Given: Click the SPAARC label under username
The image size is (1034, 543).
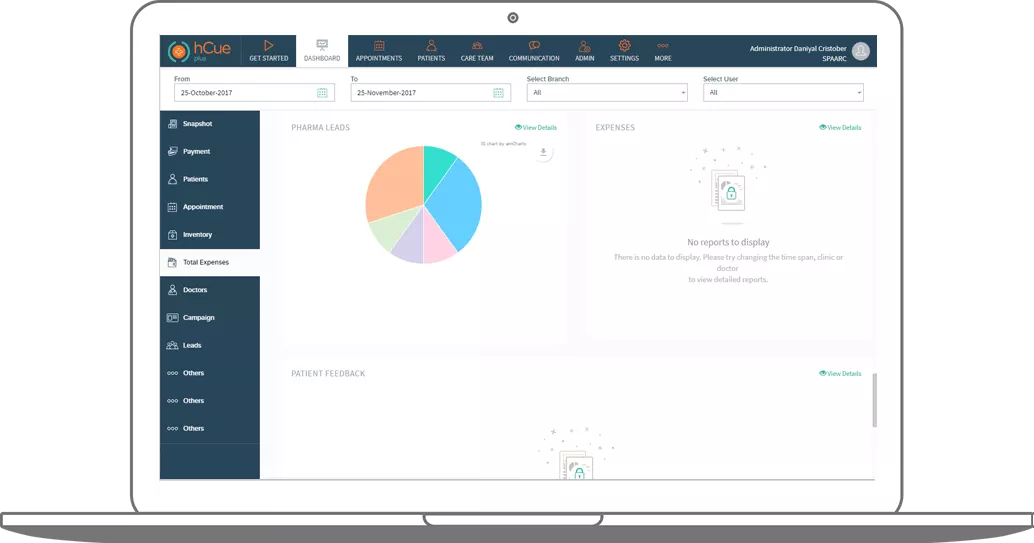Looking at the screenshot, I should point(834,59).
